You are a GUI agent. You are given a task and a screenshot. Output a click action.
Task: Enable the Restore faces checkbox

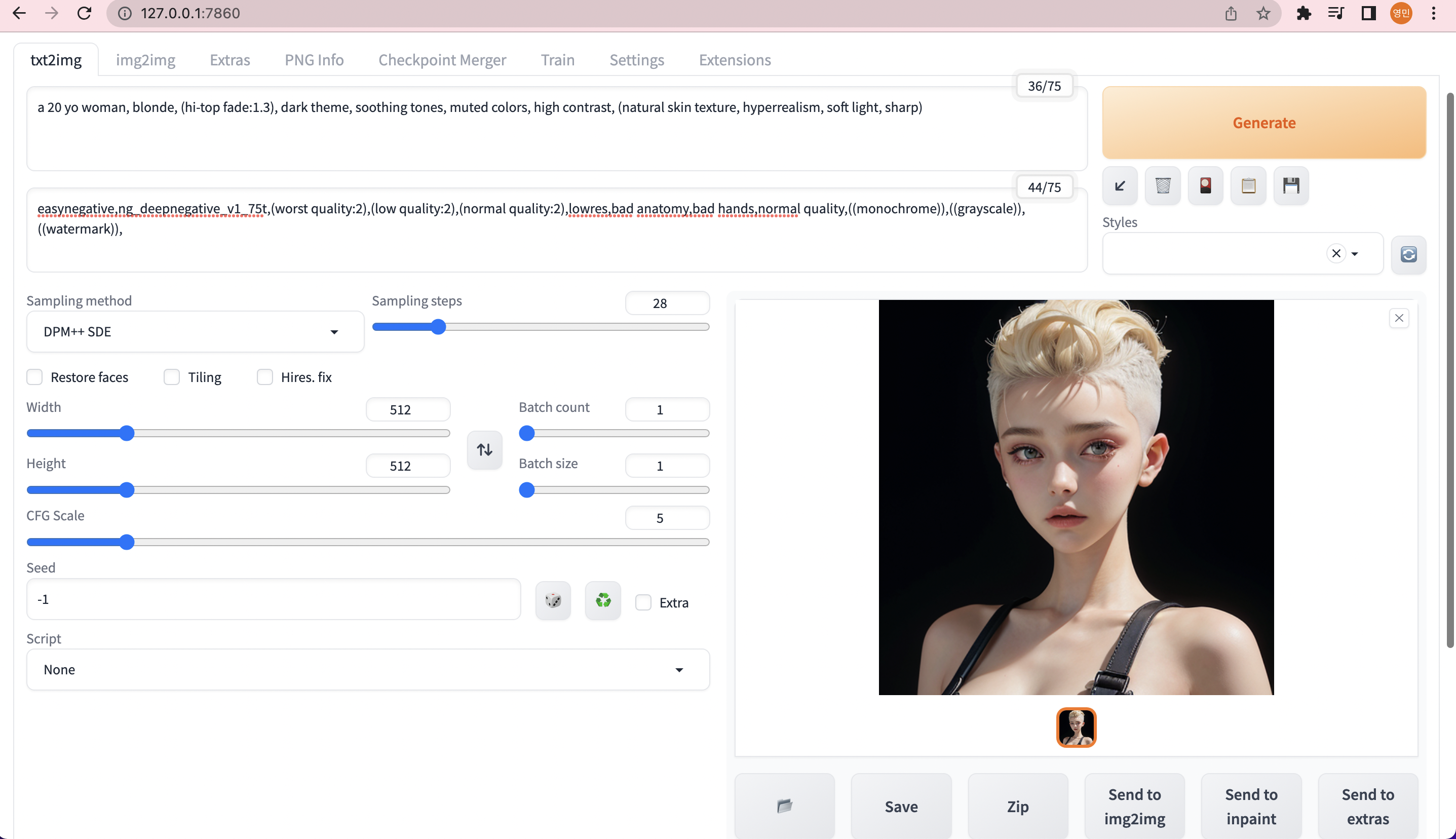(x=34, y=377)
